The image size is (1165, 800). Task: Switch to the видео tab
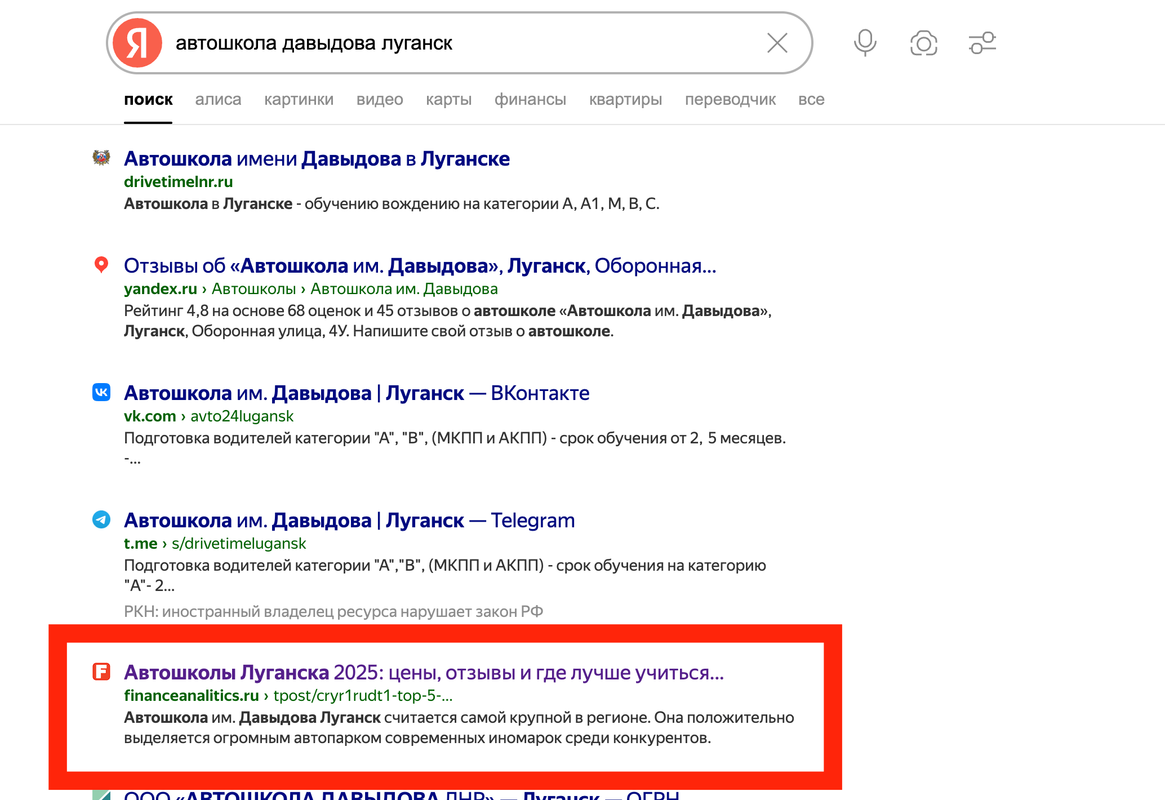[380, 100]
